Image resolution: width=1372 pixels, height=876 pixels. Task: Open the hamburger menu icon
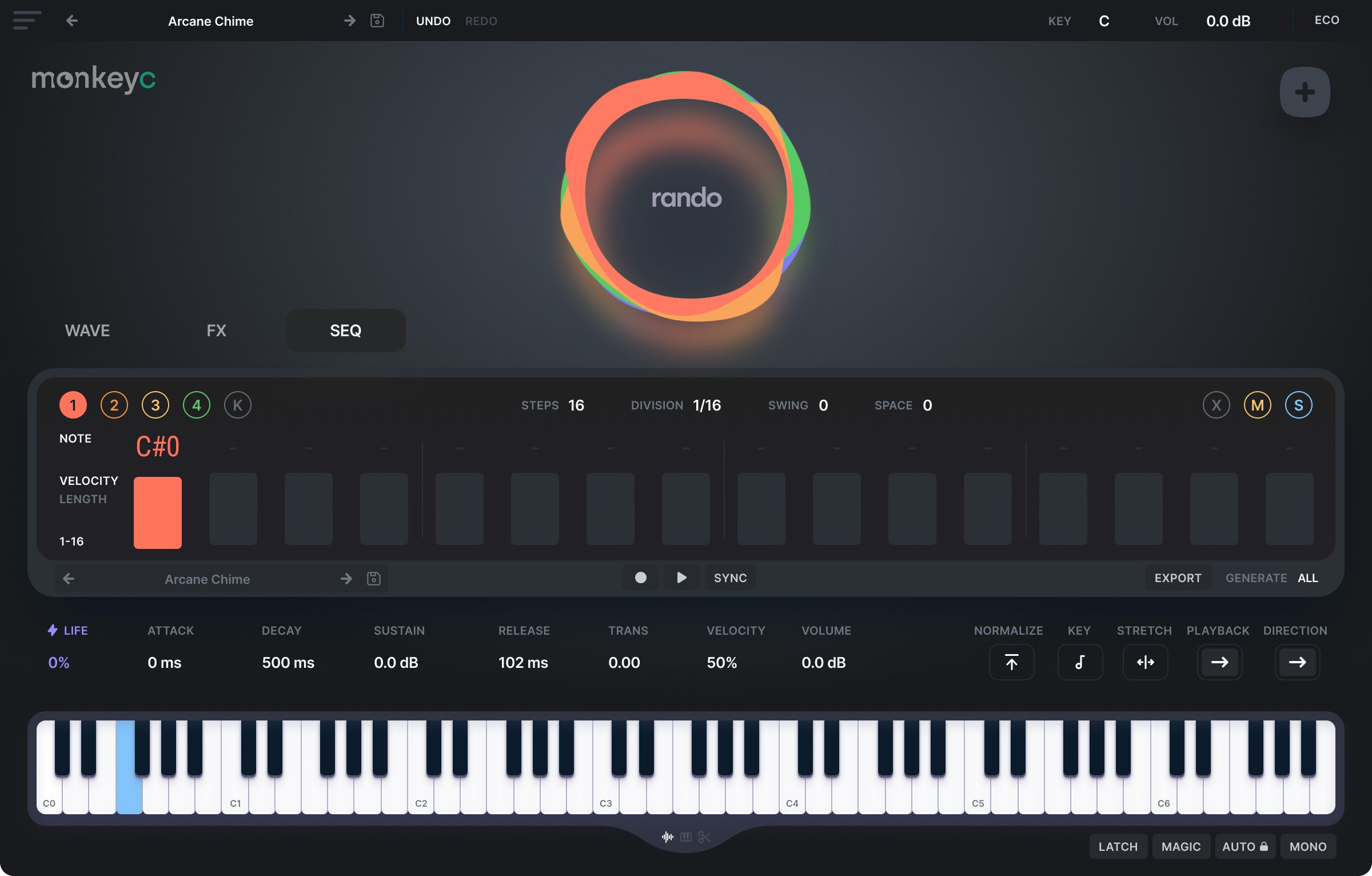tap(26, 21)
